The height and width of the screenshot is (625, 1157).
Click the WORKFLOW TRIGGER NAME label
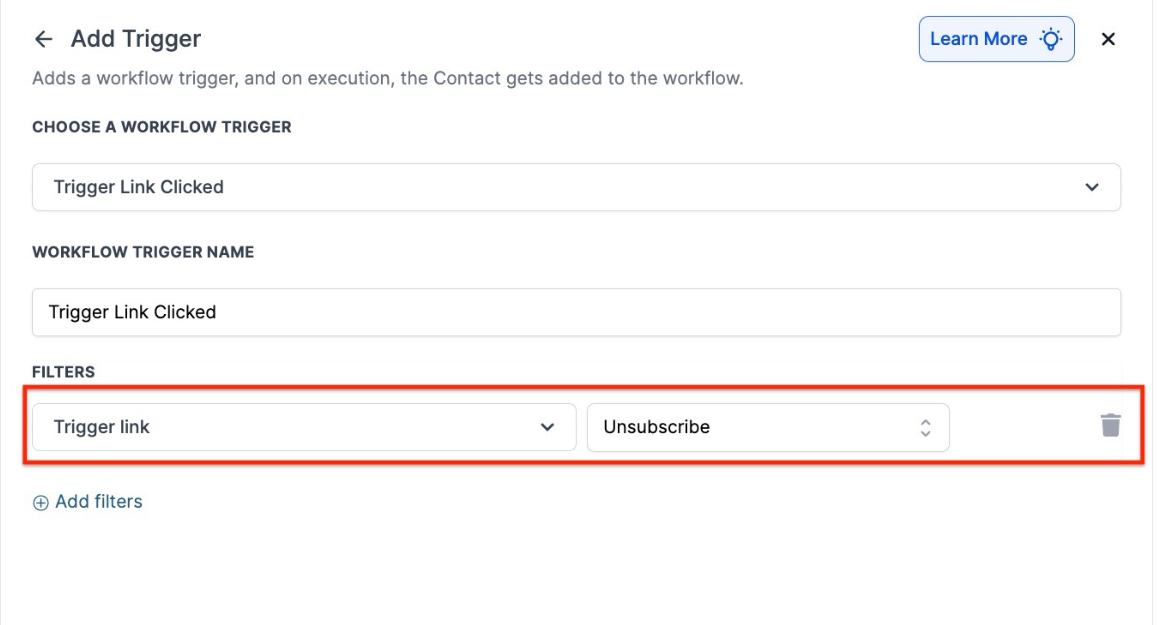[143, 252]
